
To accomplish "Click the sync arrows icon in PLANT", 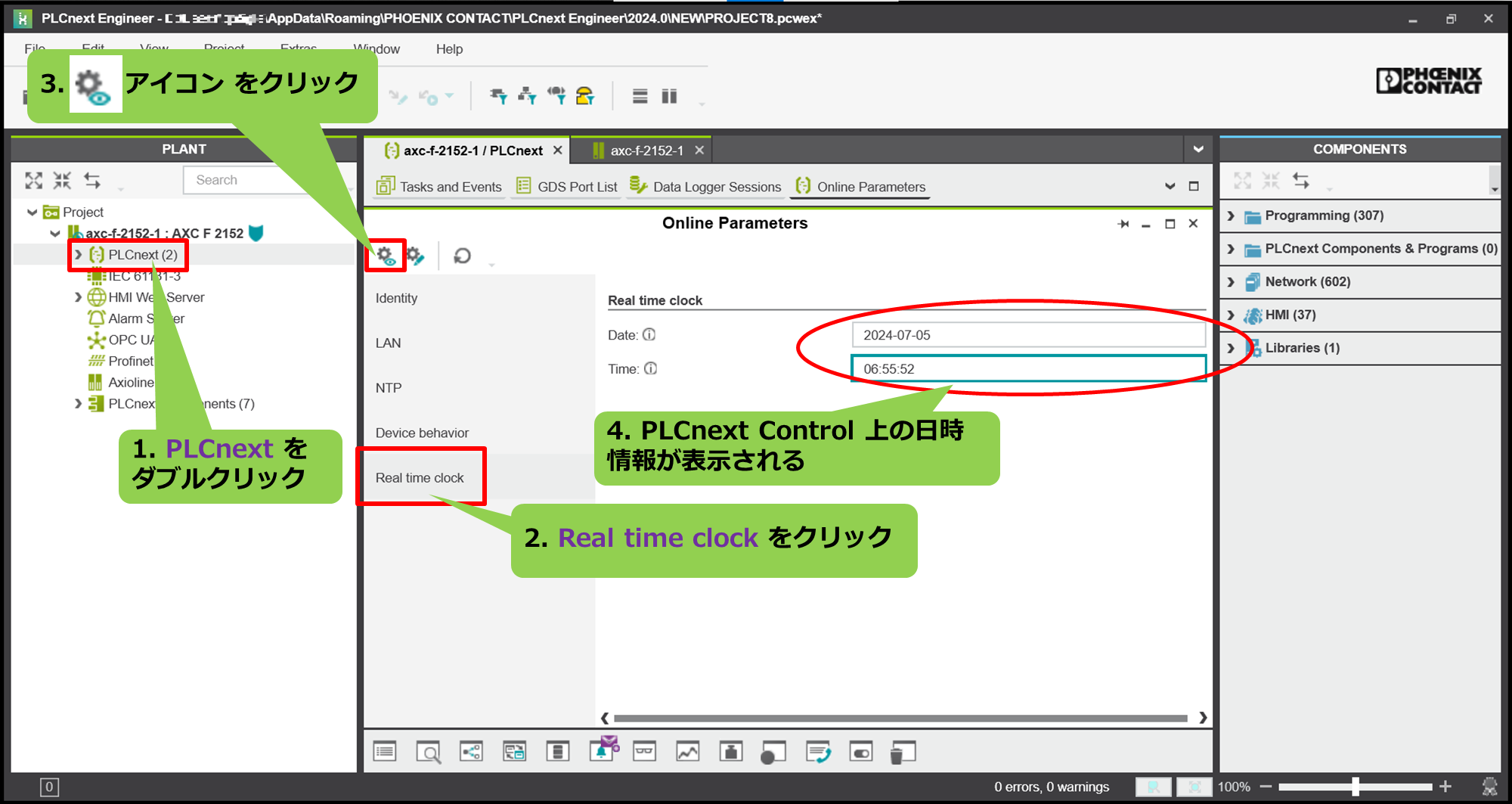I will tap(92, 180).
